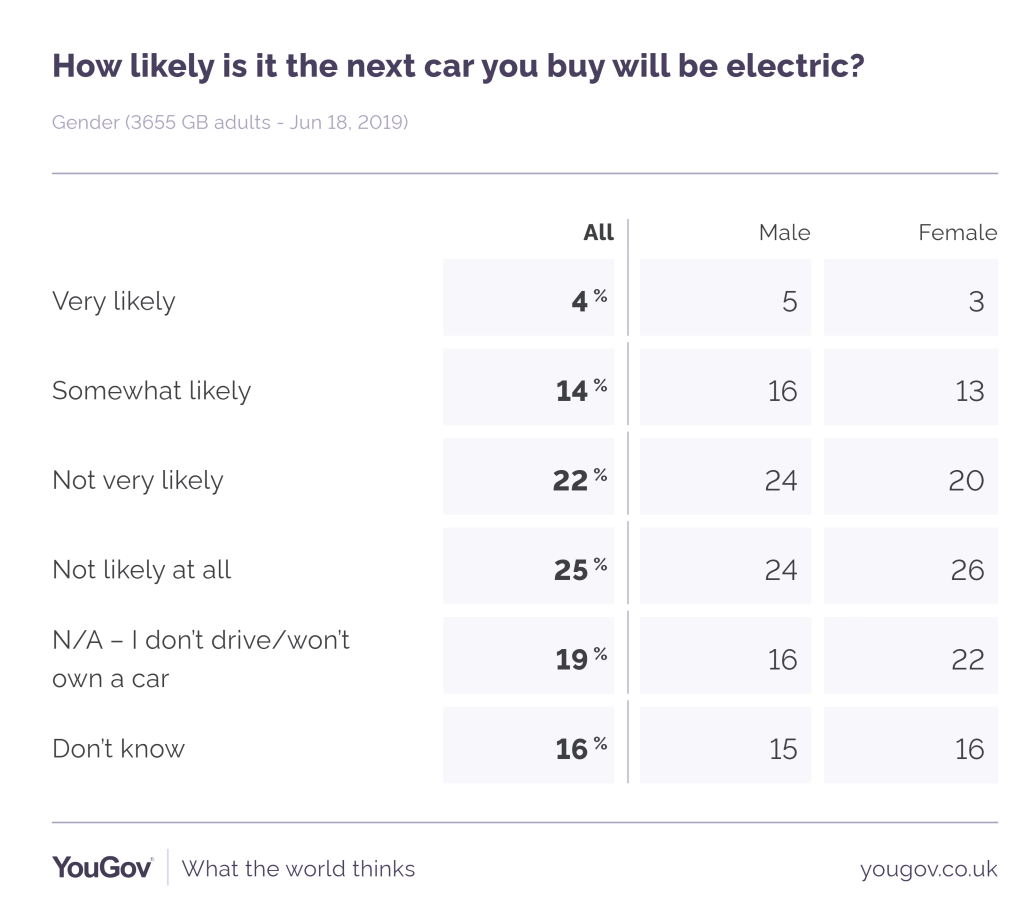Click the Not likely at all label

click(141, 570)
